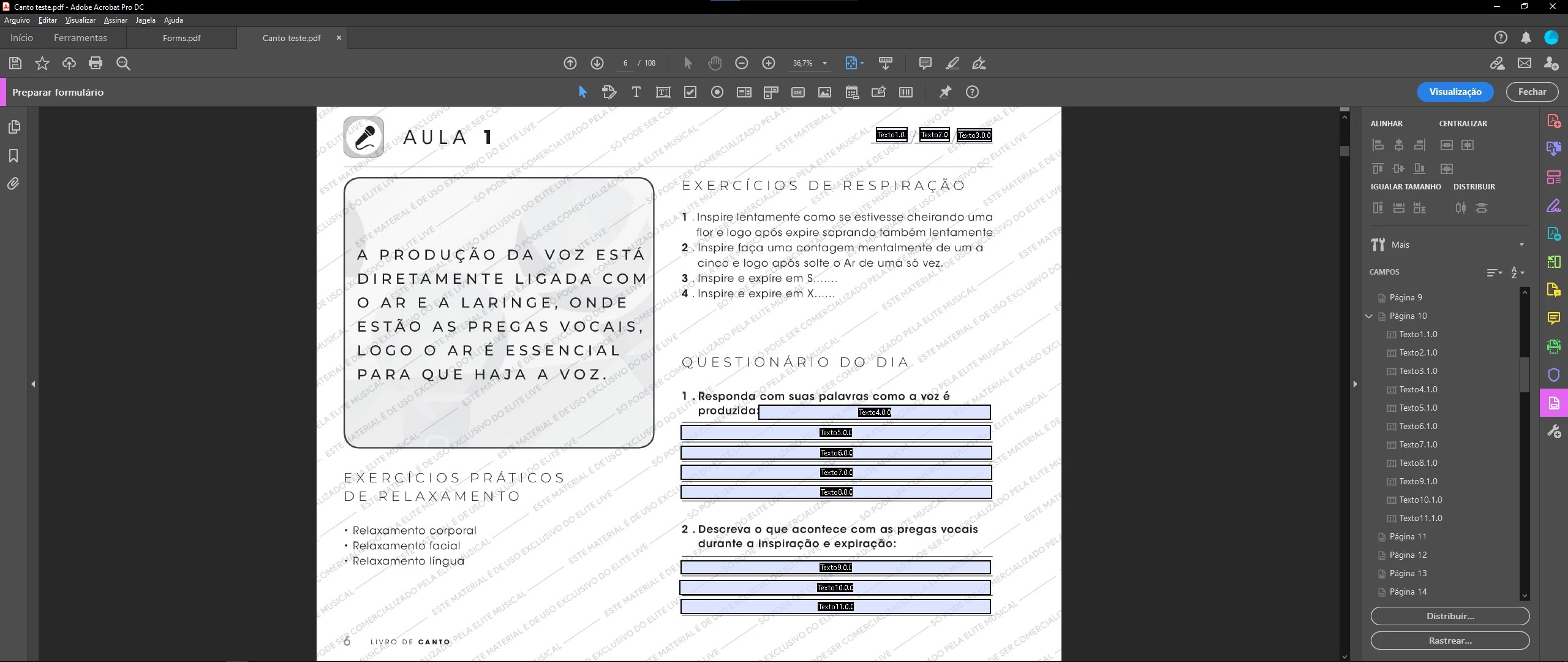Add an OK button field
The image size is (1568, 662).
click(x=798, y=92)
